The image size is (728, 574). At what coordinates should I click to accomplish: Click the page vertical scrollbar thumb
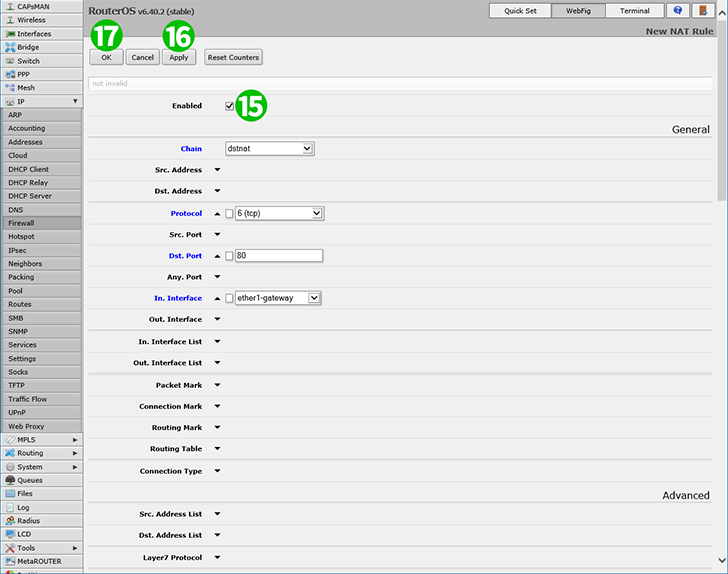(x=722, y=110)
